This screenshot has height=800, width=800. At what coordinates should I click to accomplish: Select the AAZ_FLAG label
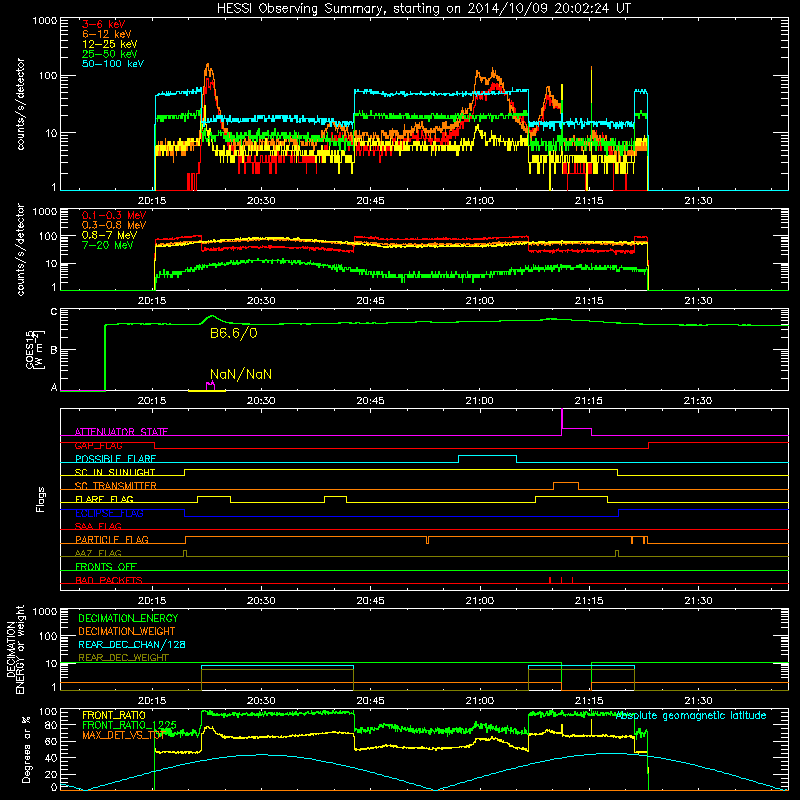tap(98, 553)
